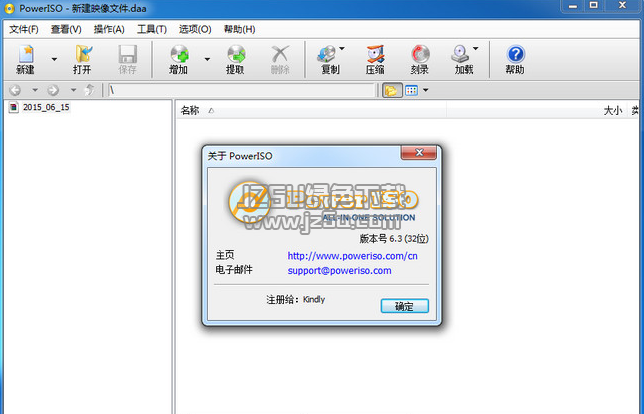Click the PowerISO title bar app icon
This screenshot has width=644, height=414.
tap(9, 8)
